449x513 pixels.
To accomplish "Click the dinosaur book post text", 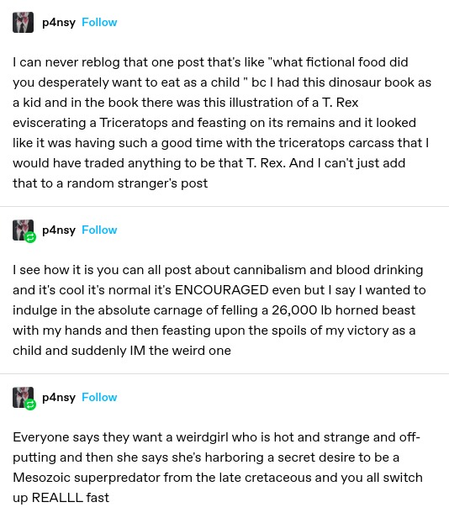I will tap(222, 123).
